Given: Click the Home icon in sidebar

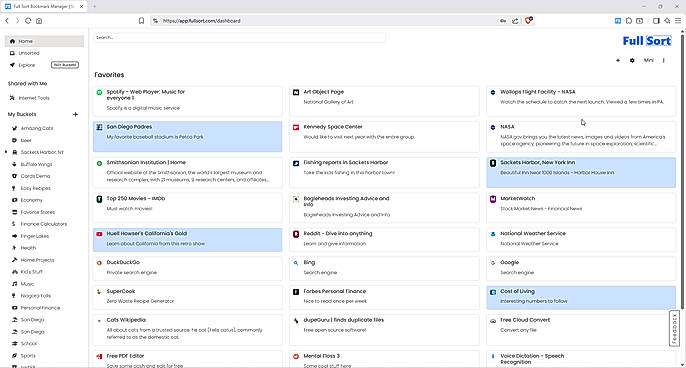Looking at the screenshot, I should coord(12,41).
